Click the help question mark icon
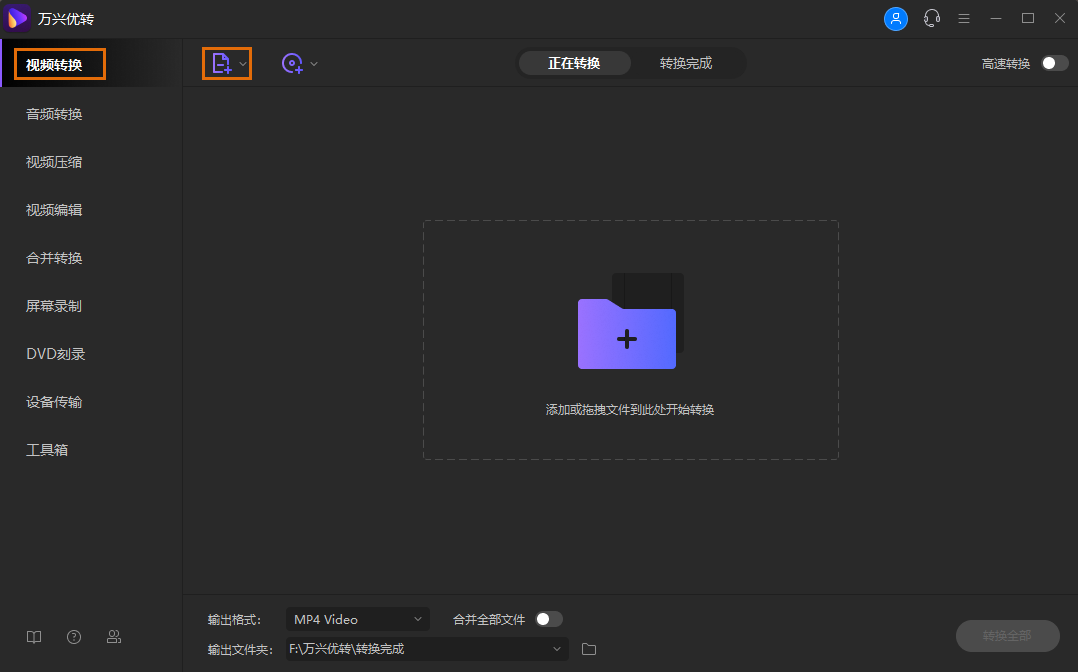The image size is (1078, 672). 73,637
